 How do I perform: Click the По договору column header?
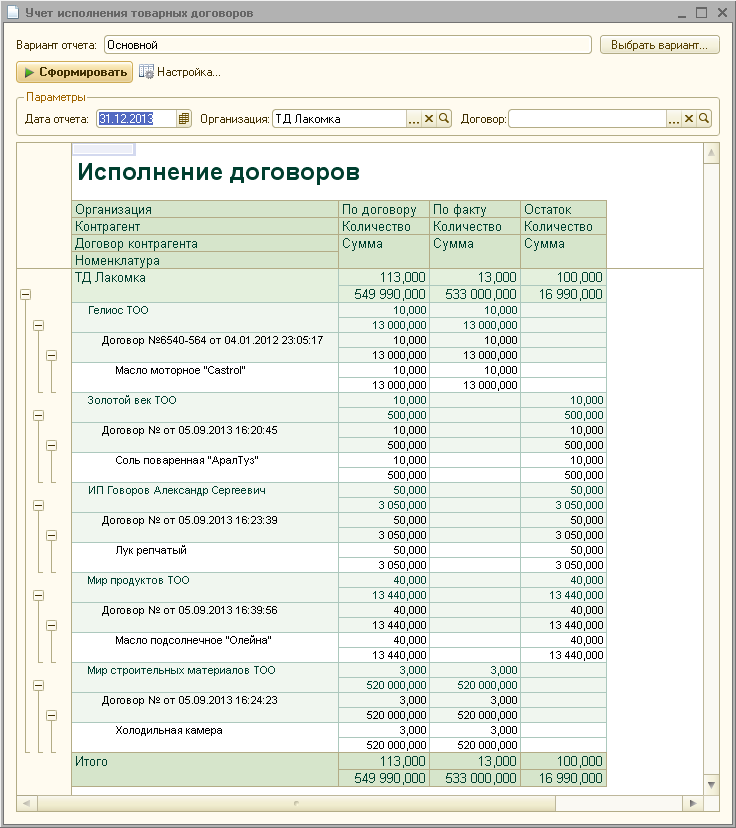click(x=384, y=209)
